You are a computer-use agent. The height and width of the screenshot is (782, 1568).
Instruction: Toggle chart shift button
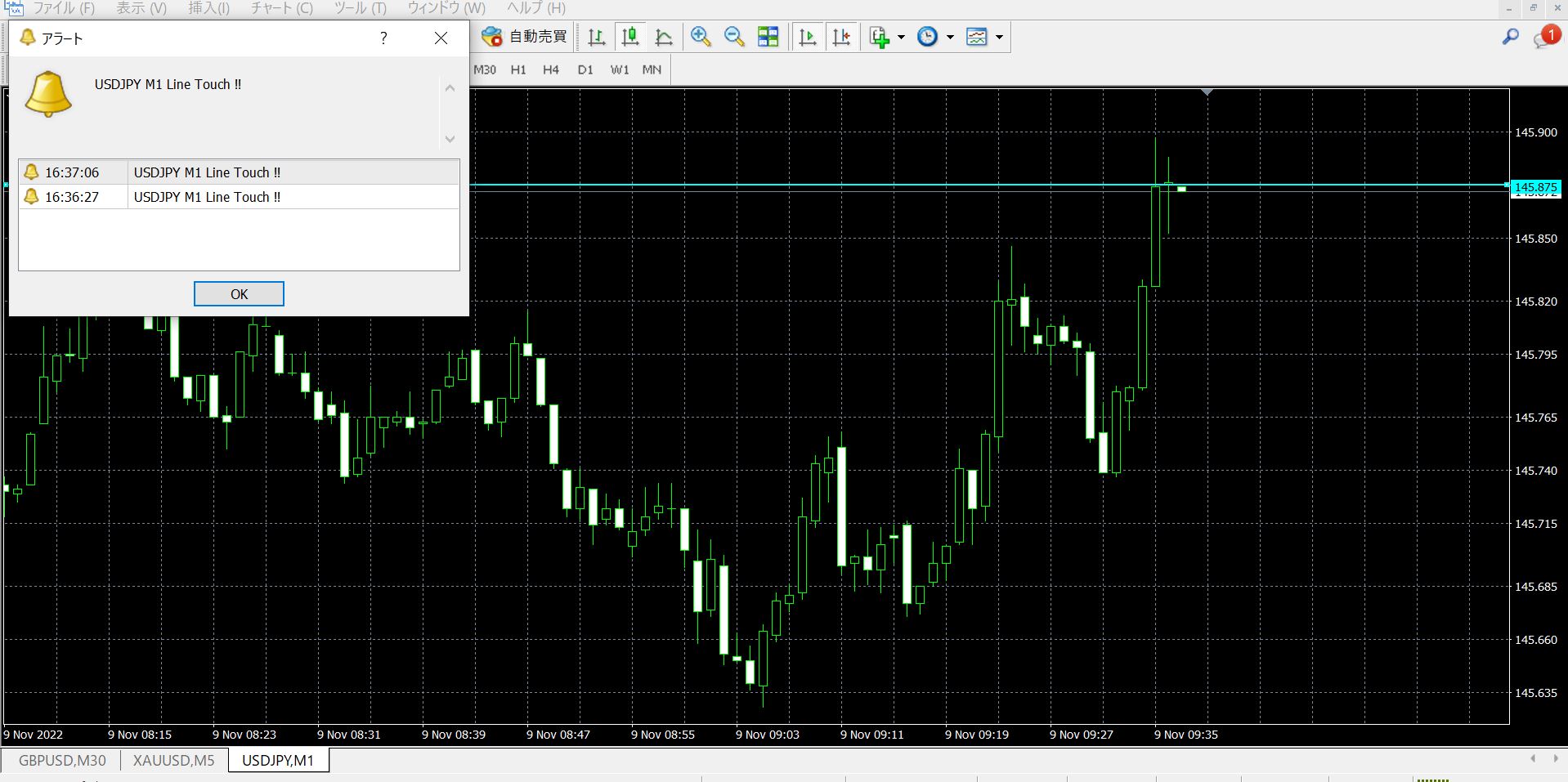pyautogui.click(x=841, y=37)
